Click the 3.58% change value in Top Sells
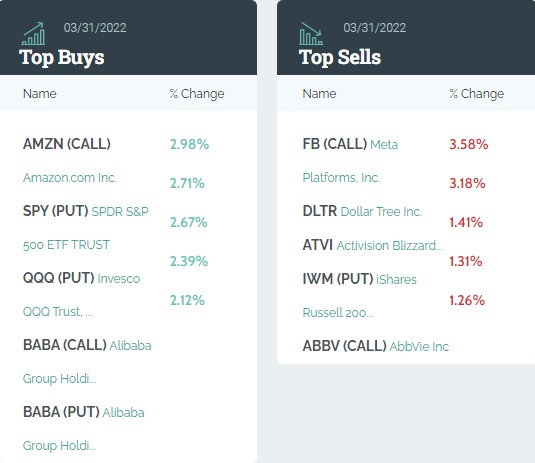 click(469, 144)
